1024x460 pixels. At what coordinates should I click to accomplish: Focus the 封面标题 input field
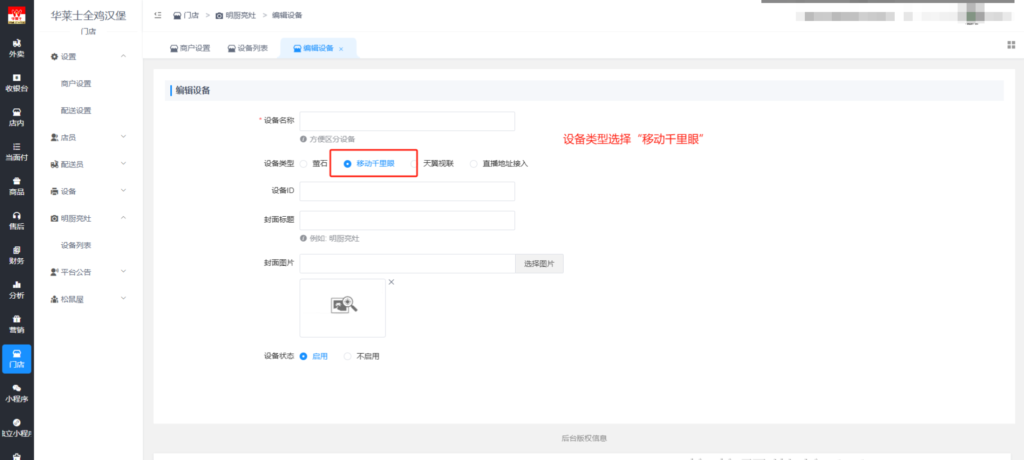407,220
